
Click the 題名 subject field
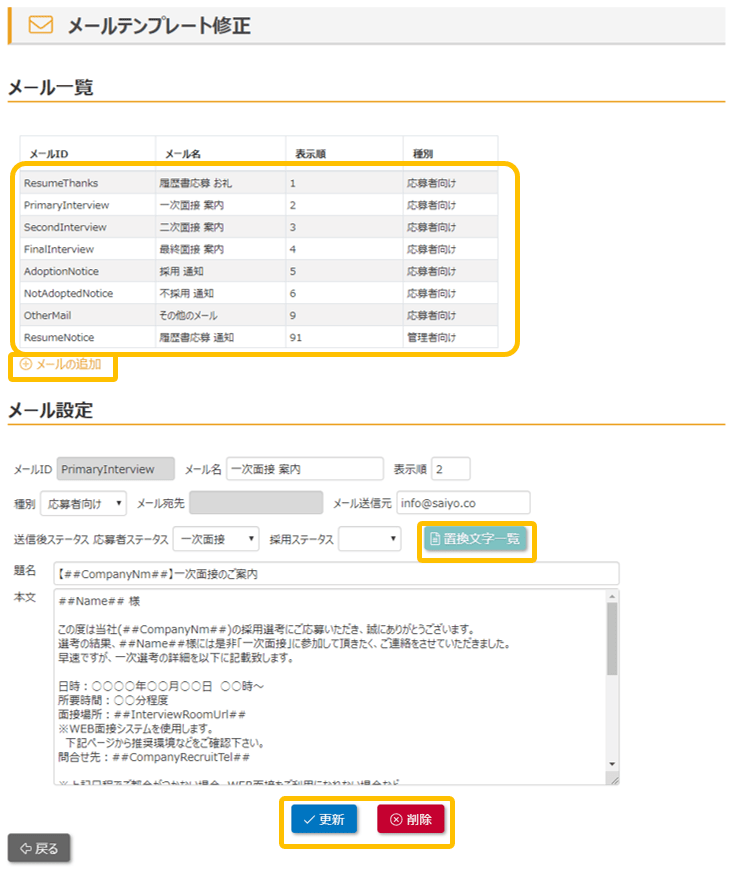336,573
